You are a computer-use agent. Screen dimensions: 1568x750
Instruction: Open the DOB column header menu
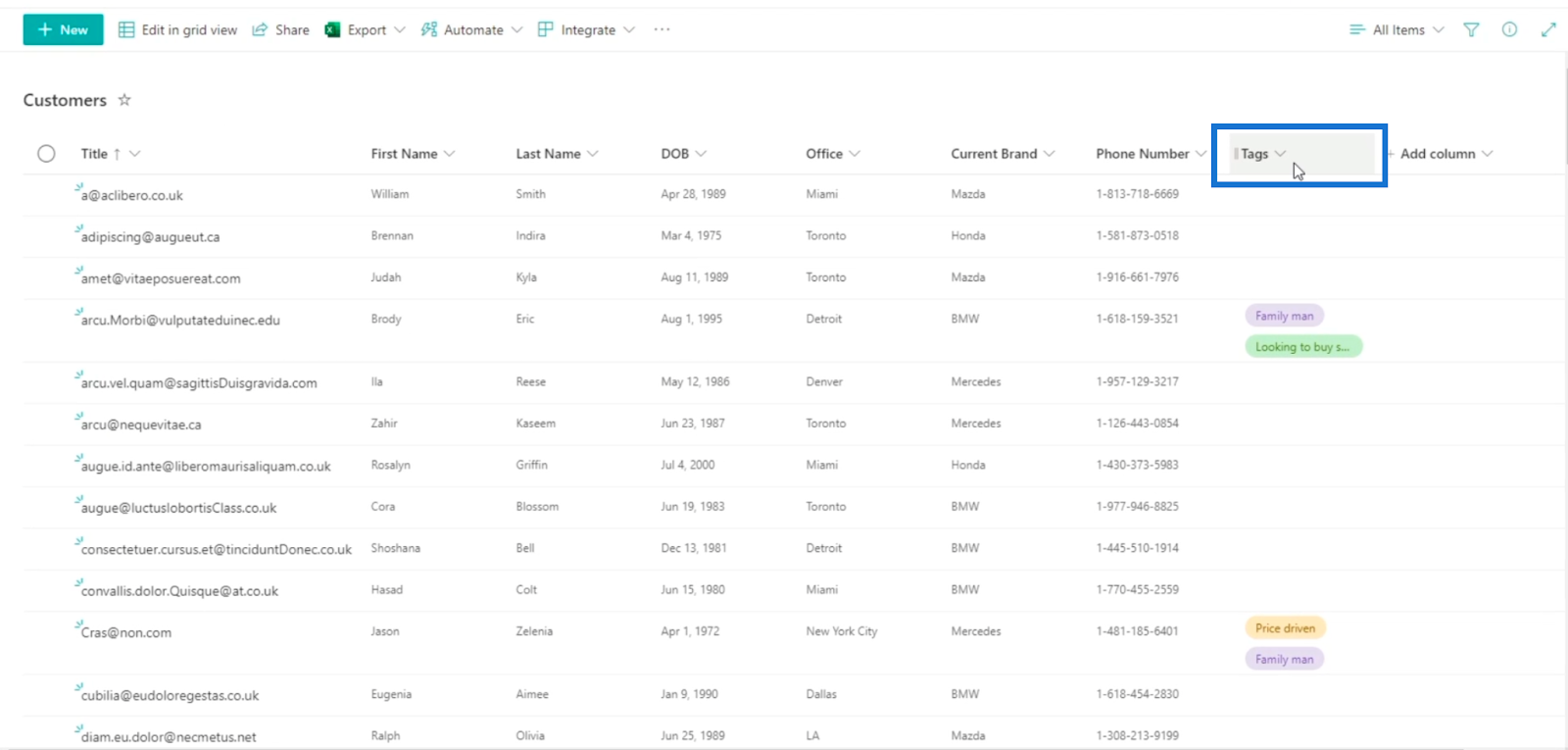(683, 154)
